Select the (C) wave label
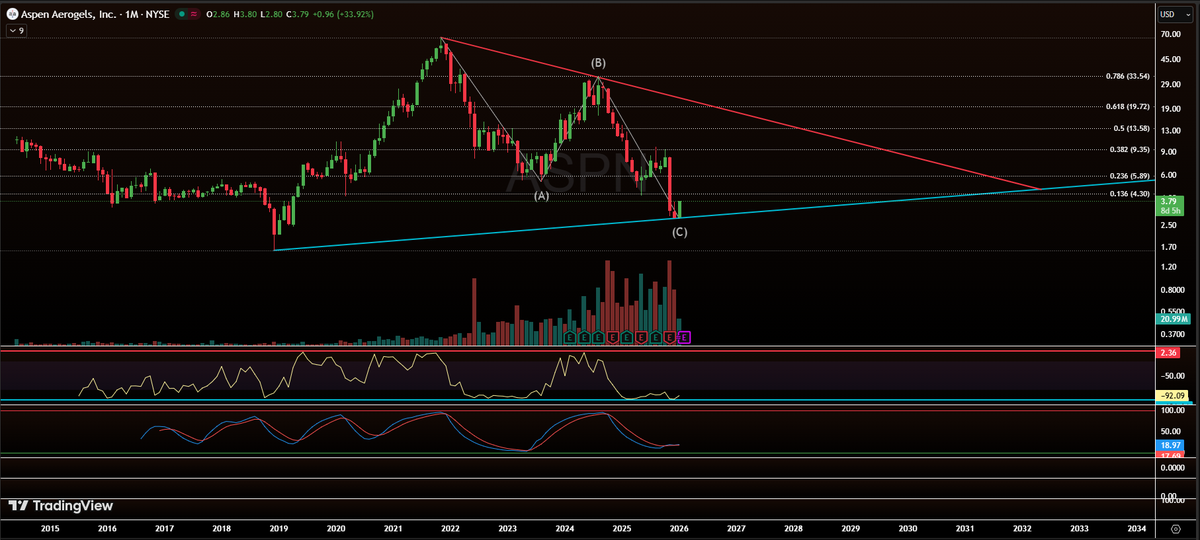Image resolution: width=1200 pixels, height=540 pixels. coord(679,232)
